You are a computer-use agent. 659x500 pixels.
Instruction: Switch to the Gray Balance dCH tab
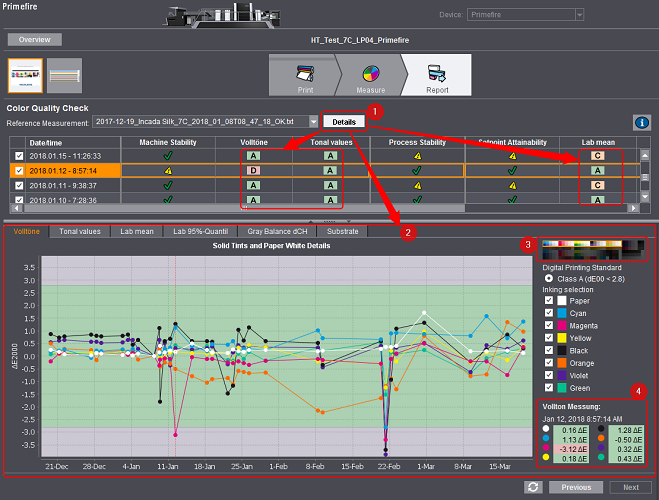tap(277, 232)
